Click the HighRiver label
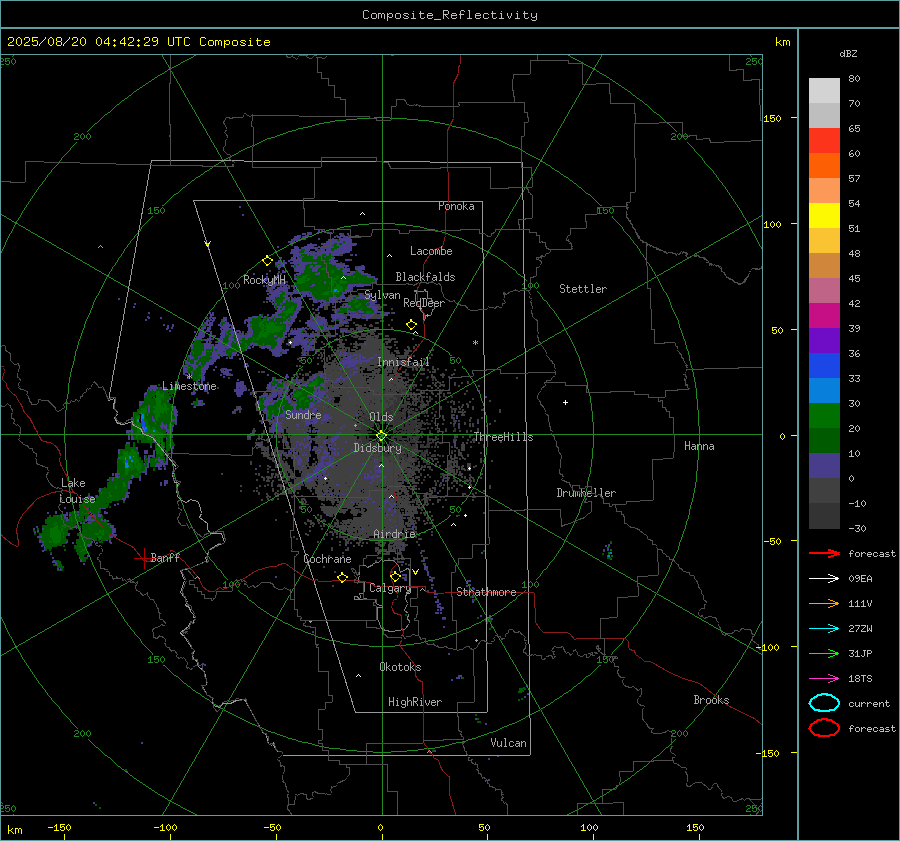Viewport: 900px width, 841px height. 415,702
